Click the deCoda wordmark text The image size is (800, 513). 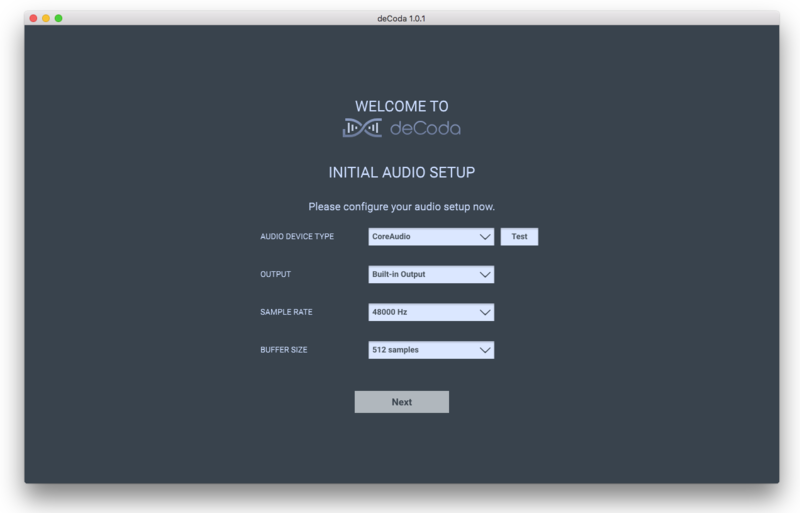pos(426,128)
